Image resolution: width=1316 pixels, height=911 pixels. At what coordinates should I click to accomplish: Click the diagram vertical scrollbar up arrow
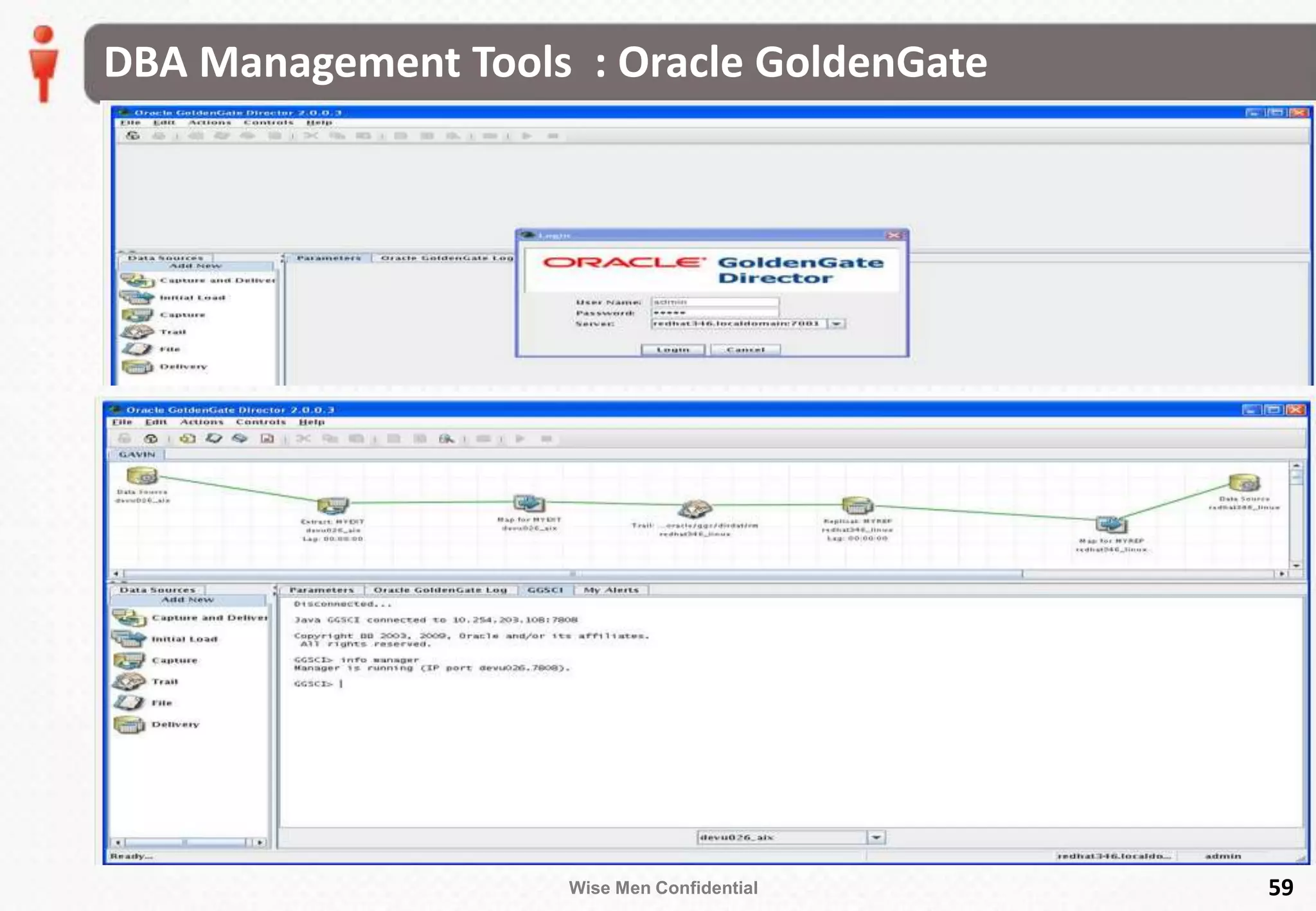point(1296,465)
